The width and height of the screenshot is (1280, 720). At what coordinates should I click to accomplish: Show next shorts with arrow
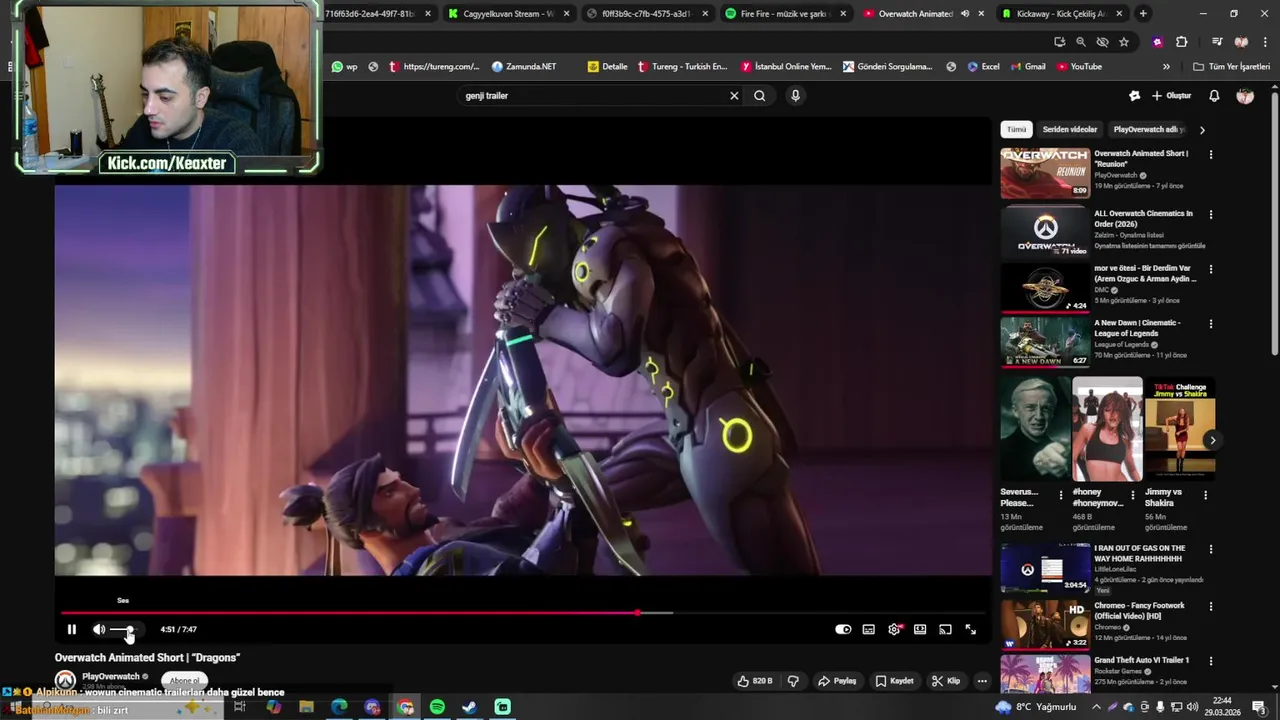pyautogui.click(x=1212, y=440)
